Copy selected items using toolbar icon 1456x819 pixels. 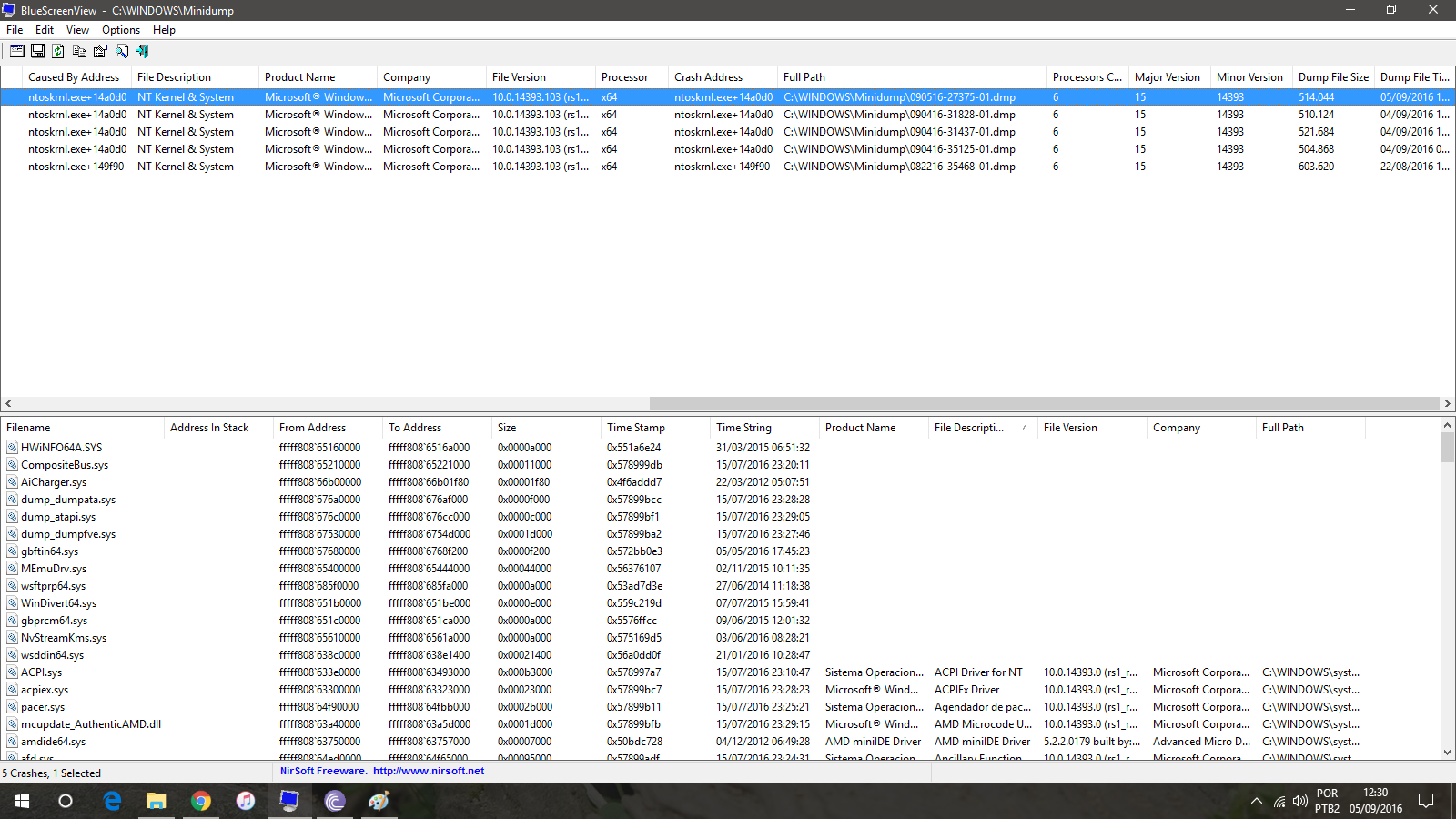tap(79, 51)
